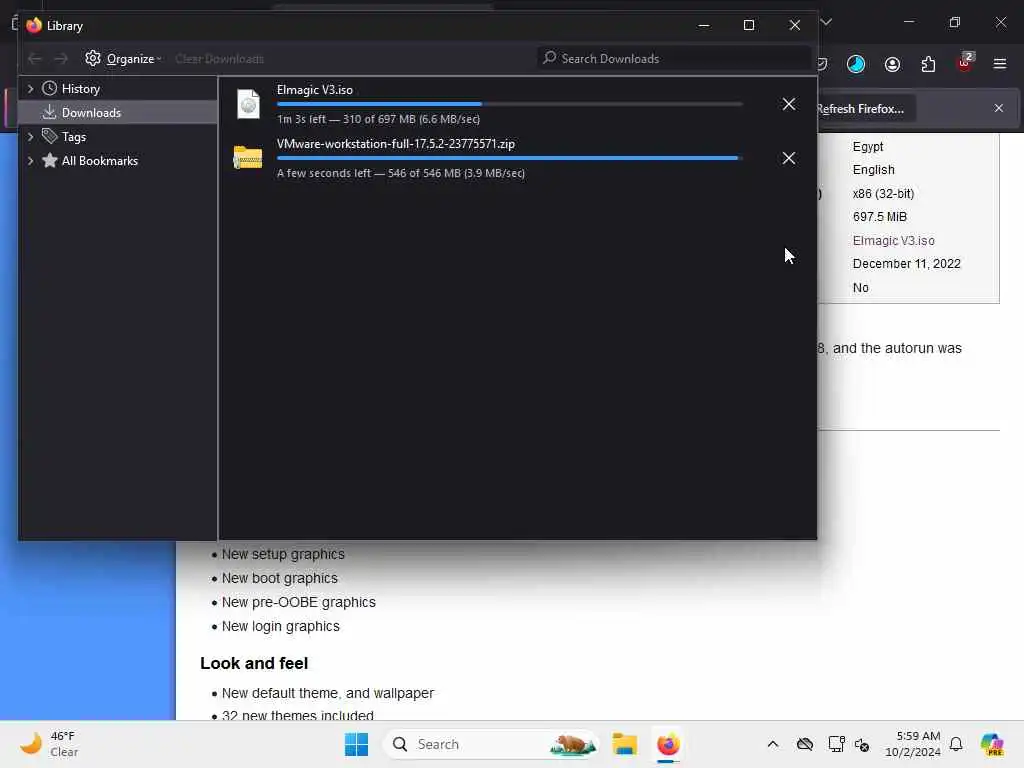Select Downloads in the Library sidebar
Screen dimensions: 1024x768
91,112
